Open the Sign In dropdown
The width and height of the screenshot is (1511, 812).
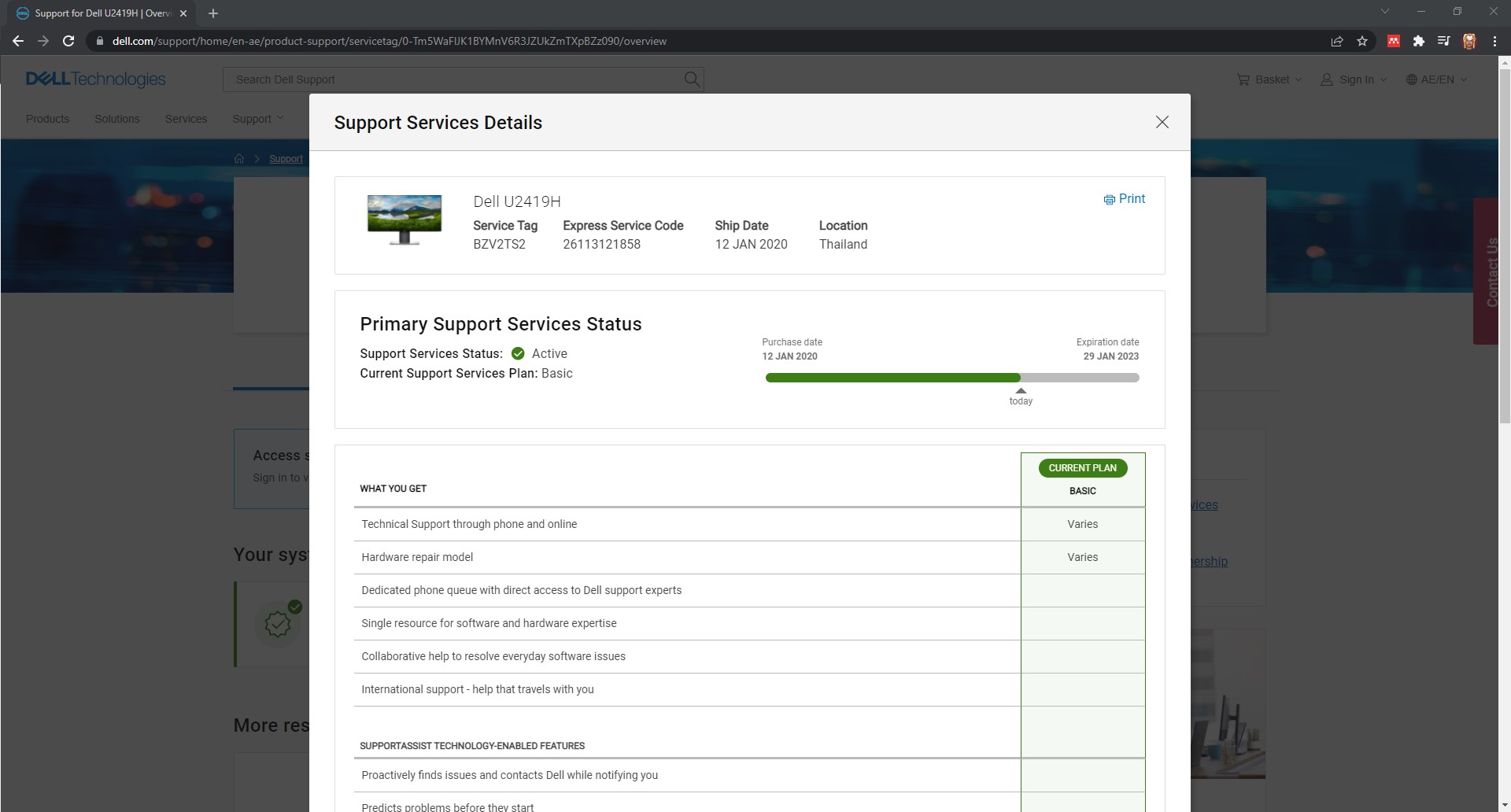point(1354,79)
